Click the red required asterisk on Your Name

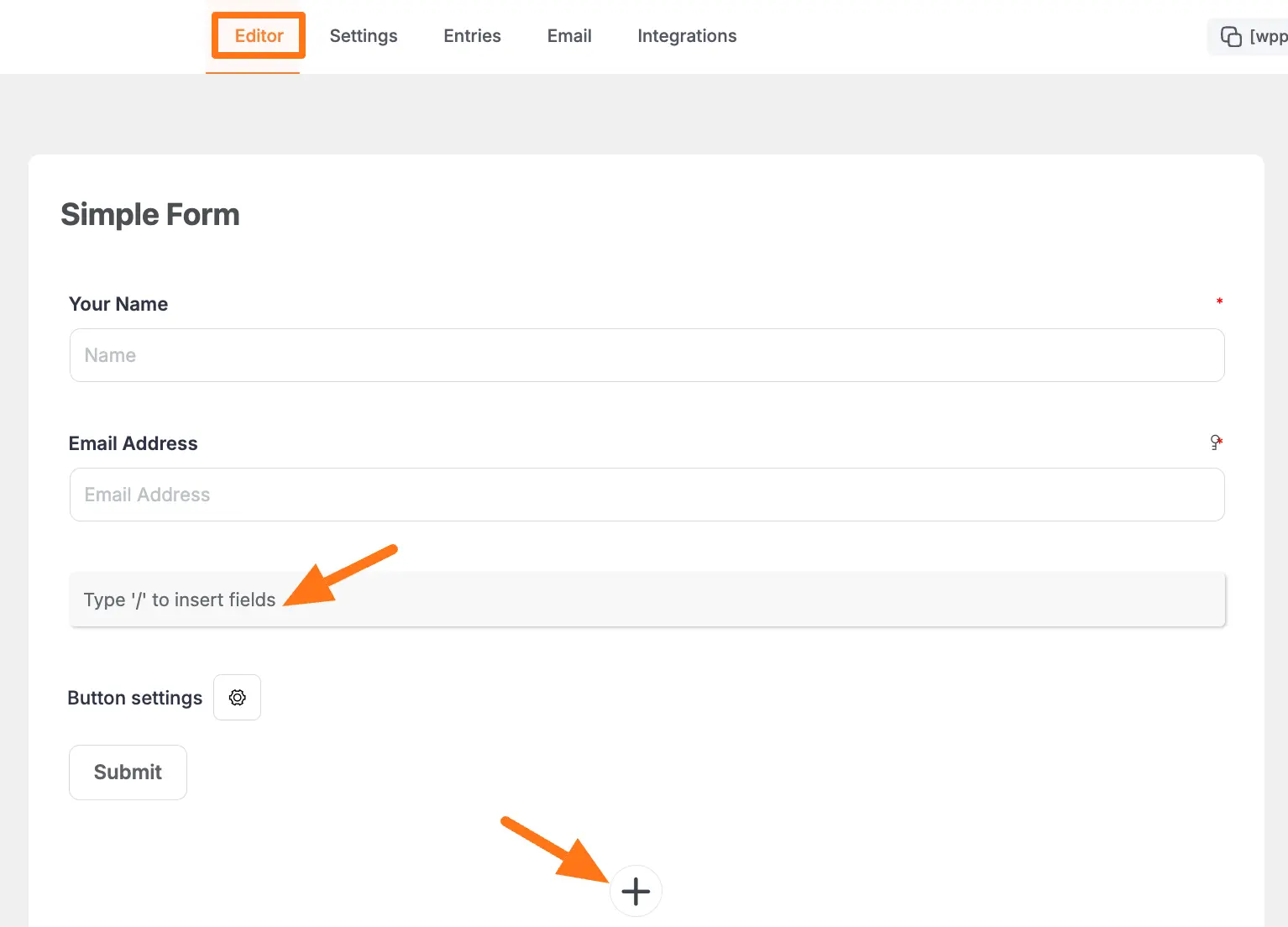click(1219, 302)
